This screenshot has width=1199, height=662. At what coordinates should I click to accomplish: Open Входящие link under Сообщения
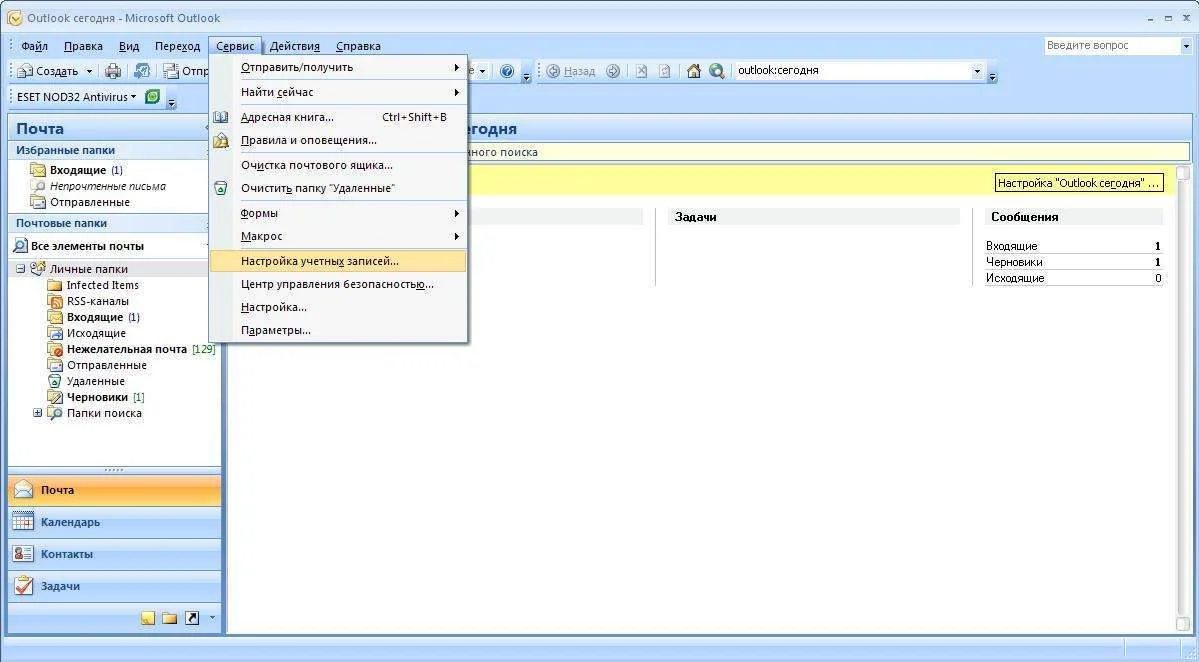[x=1011, y=246]
